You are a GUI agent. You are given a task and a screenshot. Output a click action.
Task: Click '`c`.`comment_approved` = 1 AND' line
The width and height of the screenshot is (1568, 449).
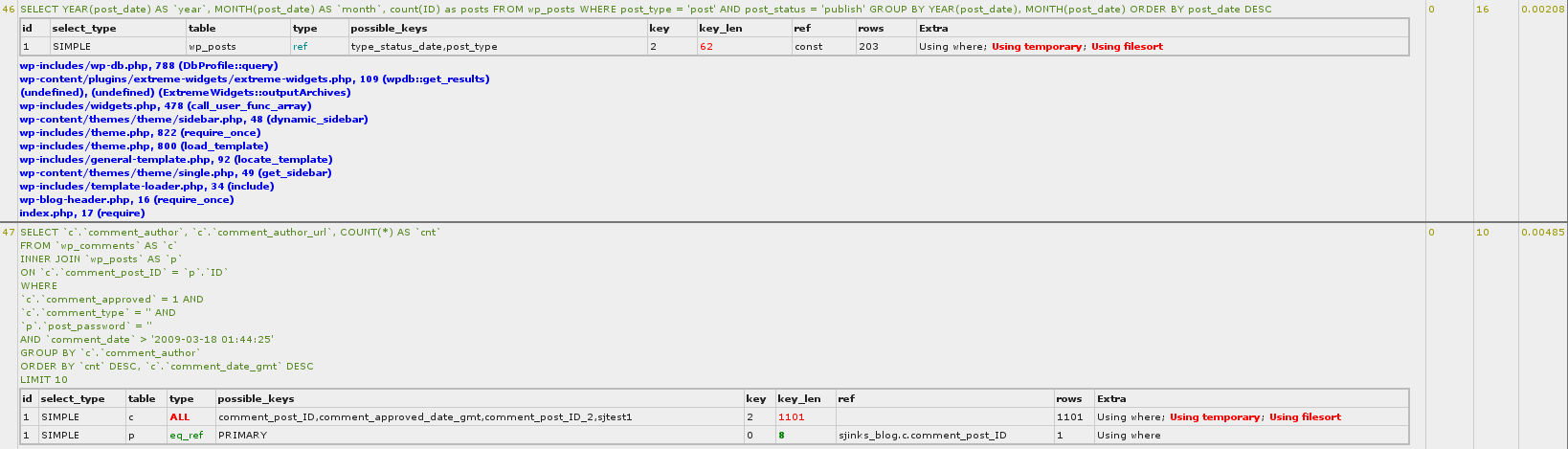(112, 300)
